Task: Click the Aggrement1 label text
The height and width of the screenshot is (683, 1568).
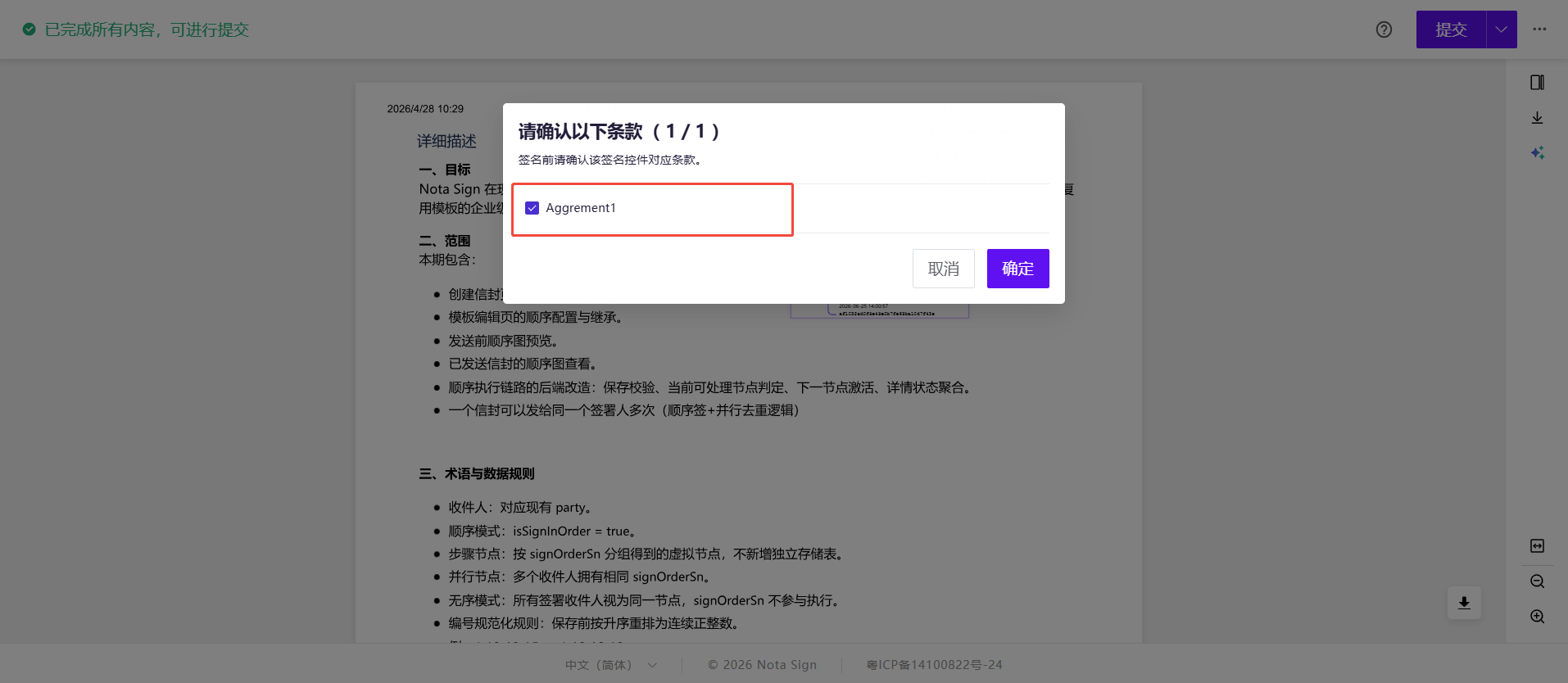Action: 581,208
